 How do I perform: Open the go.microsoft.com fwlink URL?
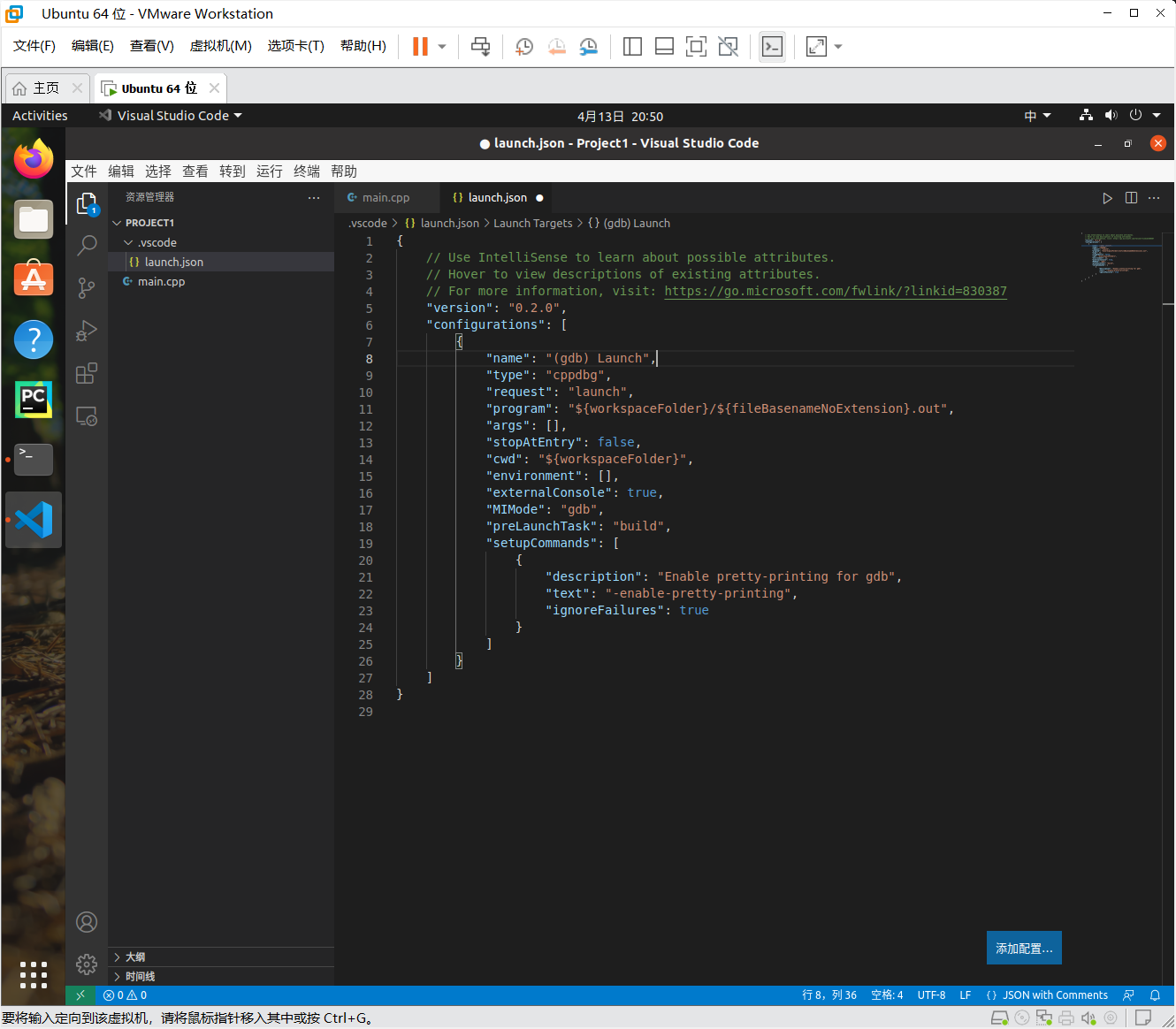point(836,291)
